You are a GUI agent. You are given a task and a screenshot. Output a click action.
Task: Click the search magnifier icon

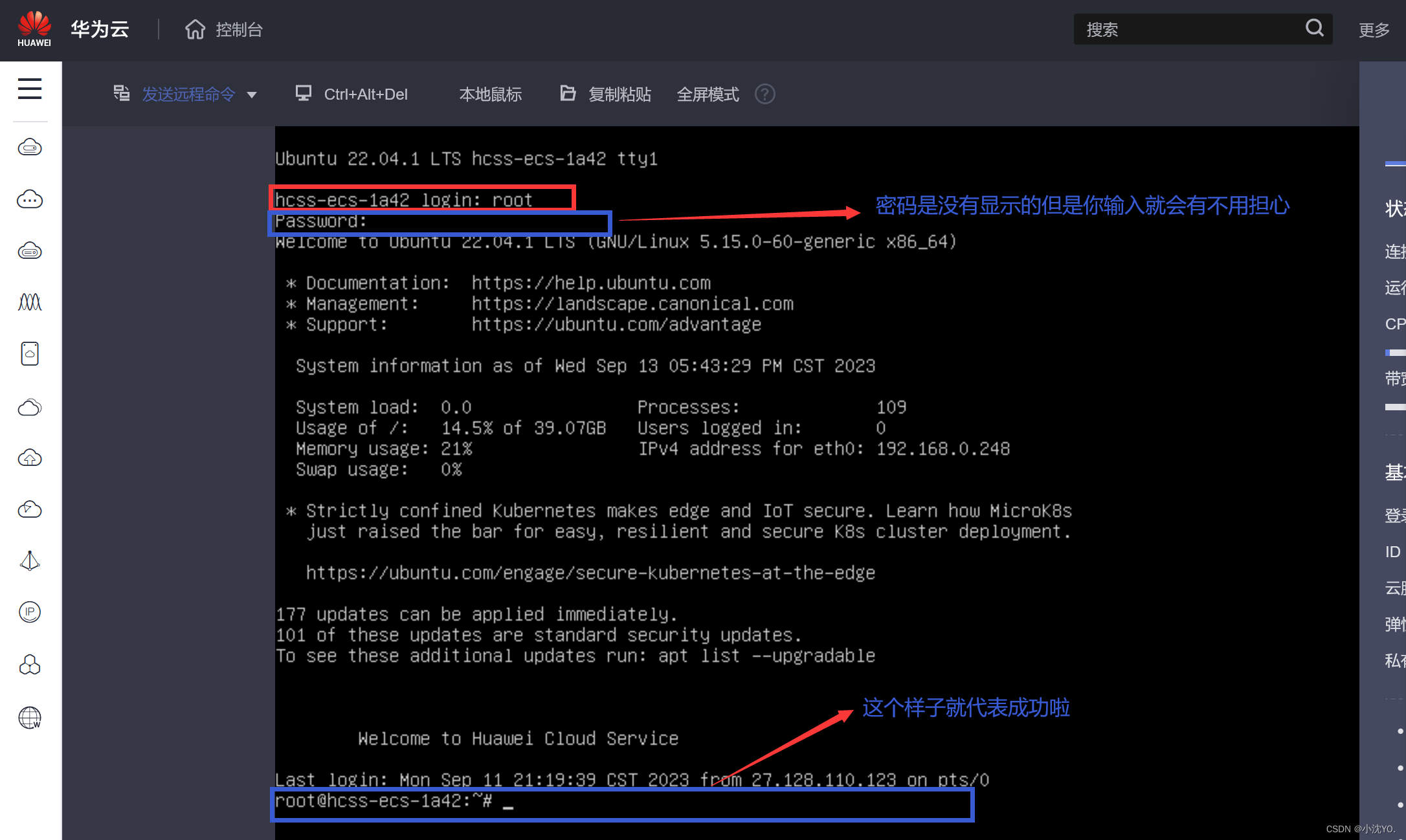click(1314, 28)
